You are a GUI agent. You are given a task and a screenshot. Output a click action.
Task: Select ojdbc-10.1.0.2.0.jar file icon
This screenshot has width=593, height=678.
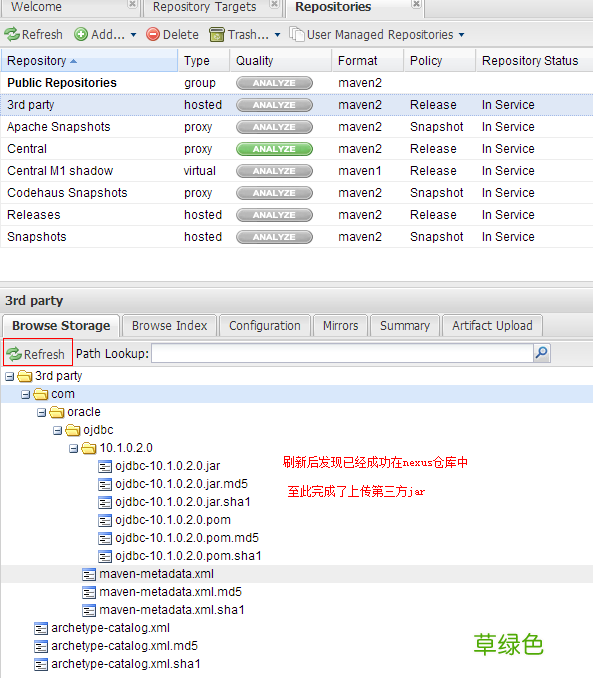(x=105, y=467)
